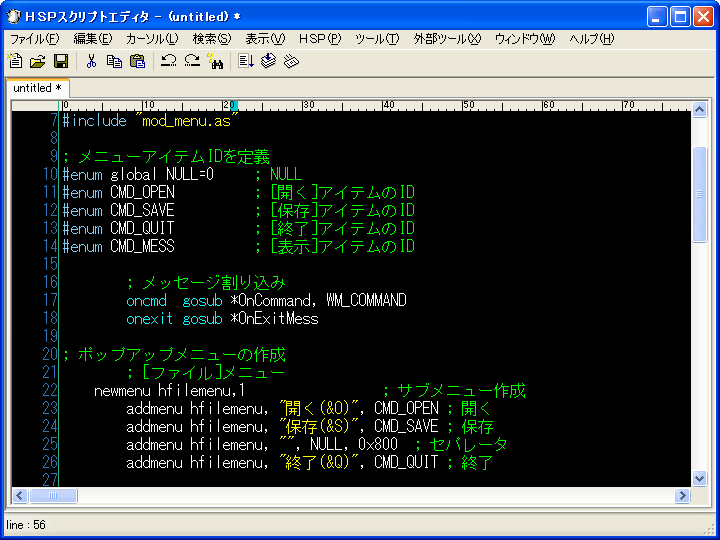This screenshot has height=540, width=720.
Task: Click horizontal scrollbar left arrow
Action: pyautogui.click(x=20, y=495)
